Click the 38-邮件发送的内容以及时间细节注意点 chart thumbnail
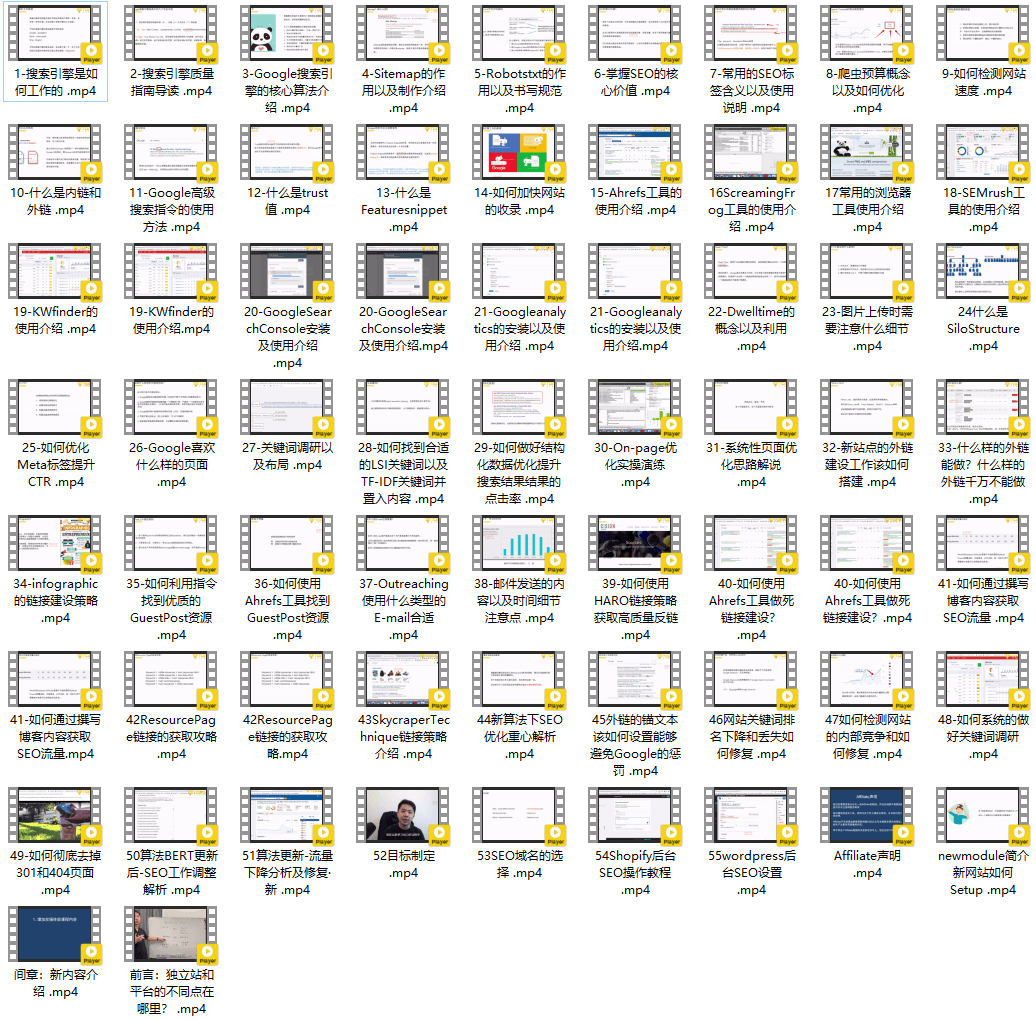This screenshot has height=1020, width=1036. 519,543
